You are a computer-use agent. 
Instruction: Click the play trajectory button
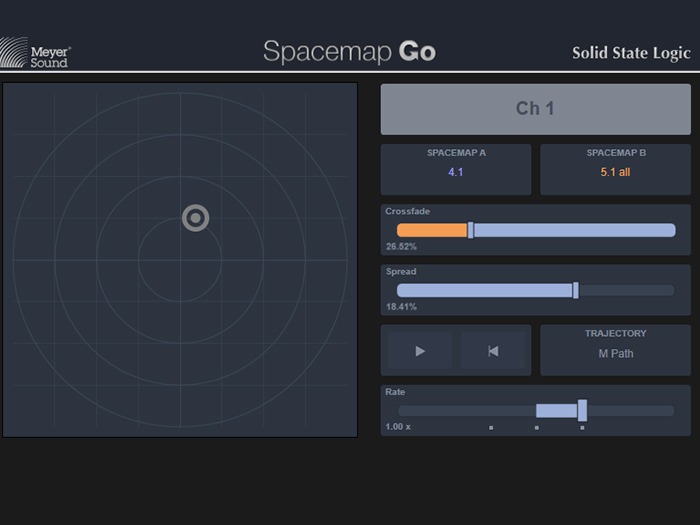pyautogui.click(x=420, y=350)
